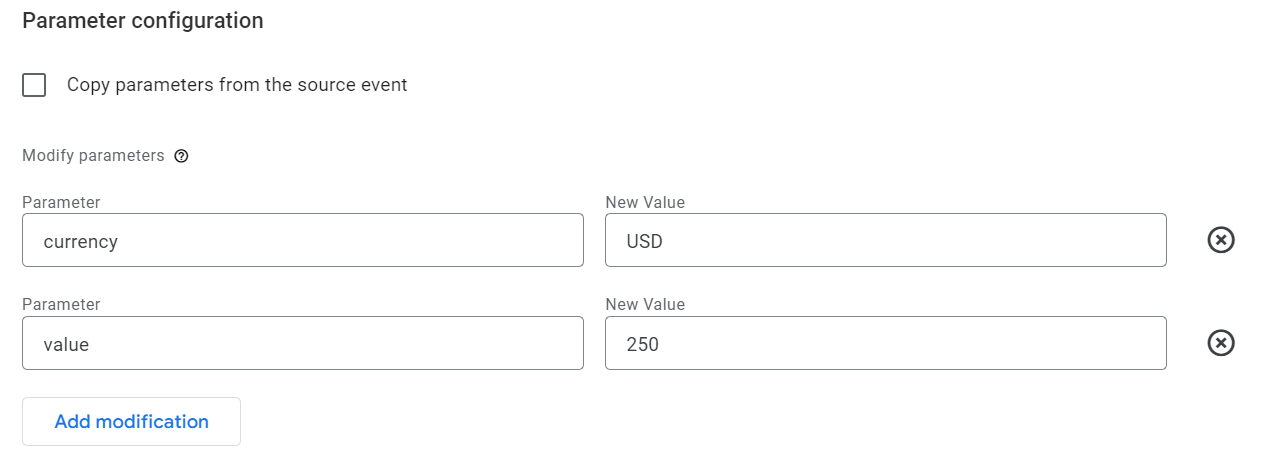Select the New Value field containing USD
Screen dimensions: 1266x457
tap(886, 240)
